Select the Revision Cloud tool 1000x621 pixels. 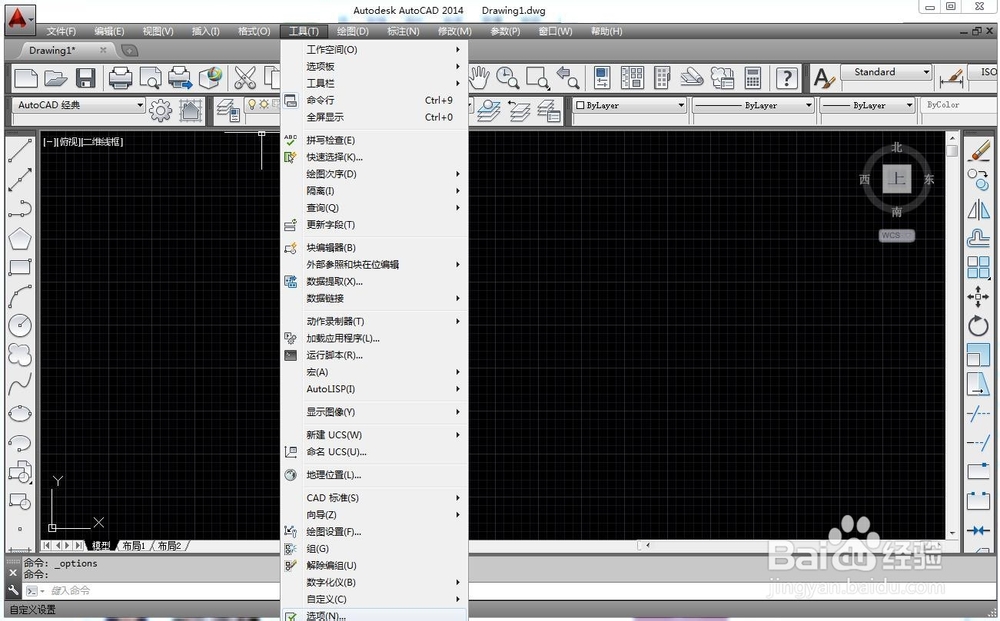pyautogui.click(x=20, y=354)
